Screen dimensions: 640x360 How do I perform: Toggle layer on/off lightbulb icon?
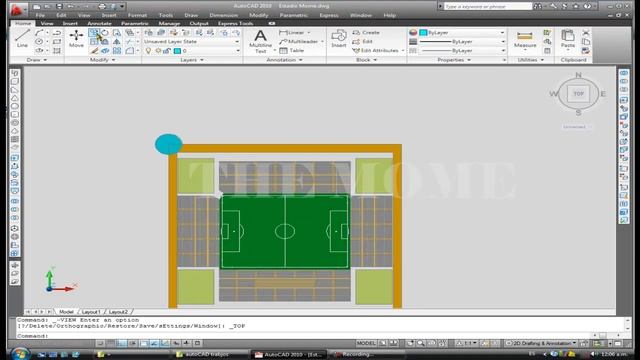[148, 51]
